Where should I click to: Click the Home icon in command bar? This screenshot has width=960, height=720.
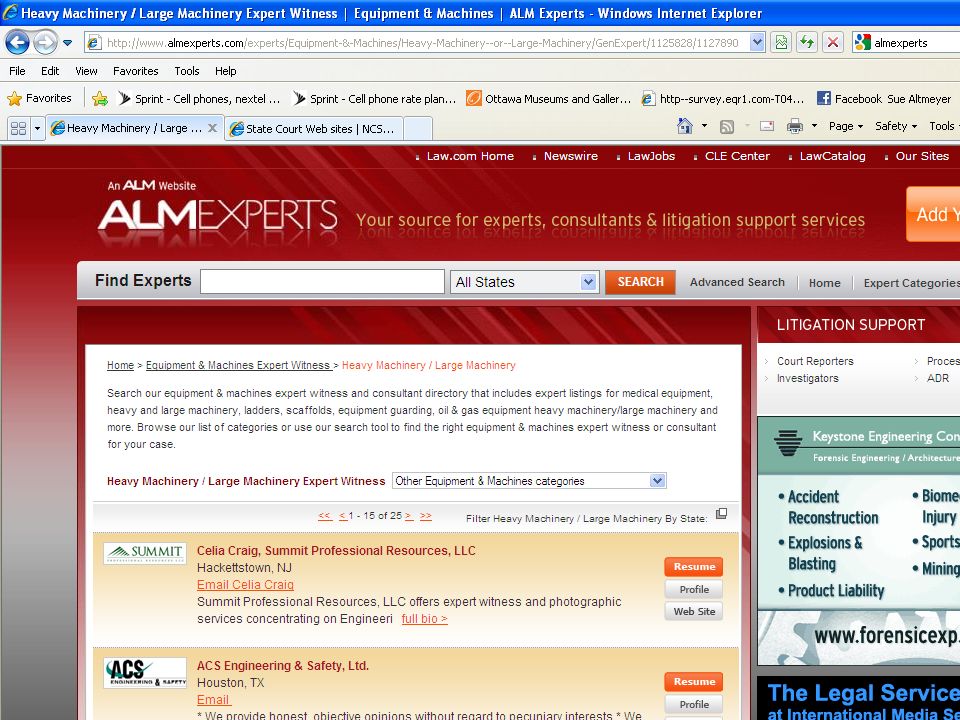click(685, 126)
